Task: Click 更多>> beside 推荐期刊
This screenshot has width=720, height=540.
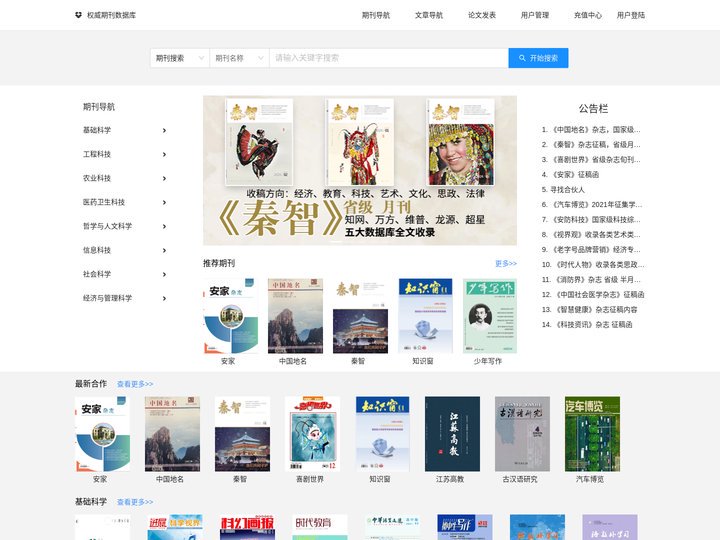Action: [x=506, y=264]
